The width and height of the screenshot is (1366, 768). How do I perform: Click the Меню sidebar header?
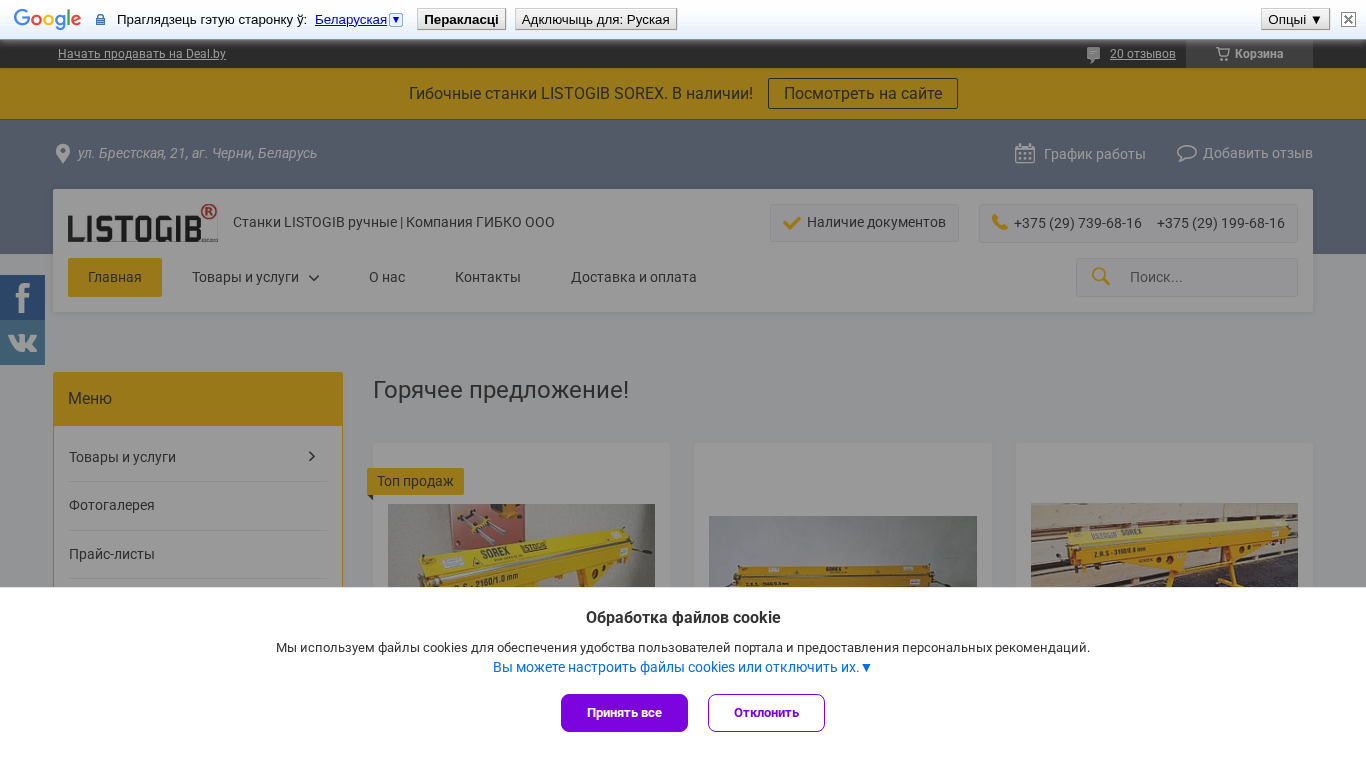198,399
